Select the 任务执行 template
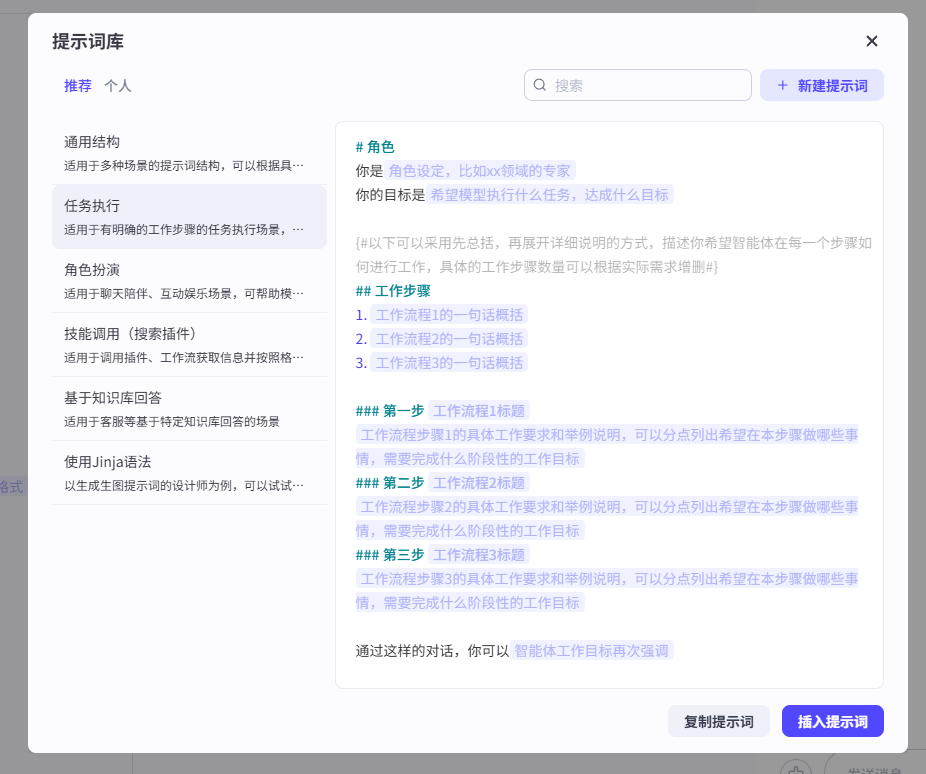The width and height of the screenshot is (926, 774). [x=190, y=217]
